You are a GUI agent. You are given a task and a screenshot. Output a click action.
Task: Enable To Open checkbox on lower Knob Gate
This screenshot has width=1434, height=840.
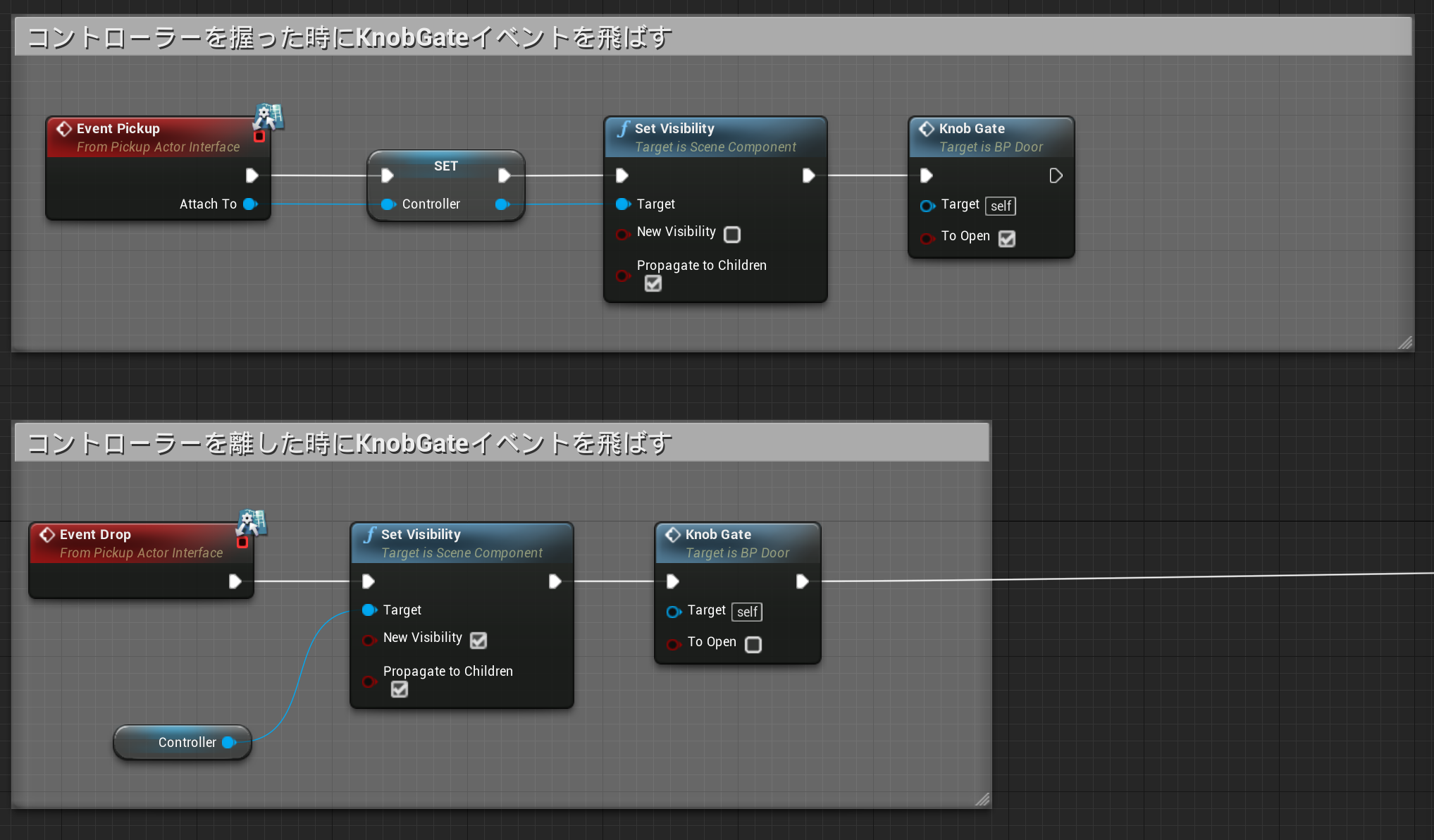point(753,644)
